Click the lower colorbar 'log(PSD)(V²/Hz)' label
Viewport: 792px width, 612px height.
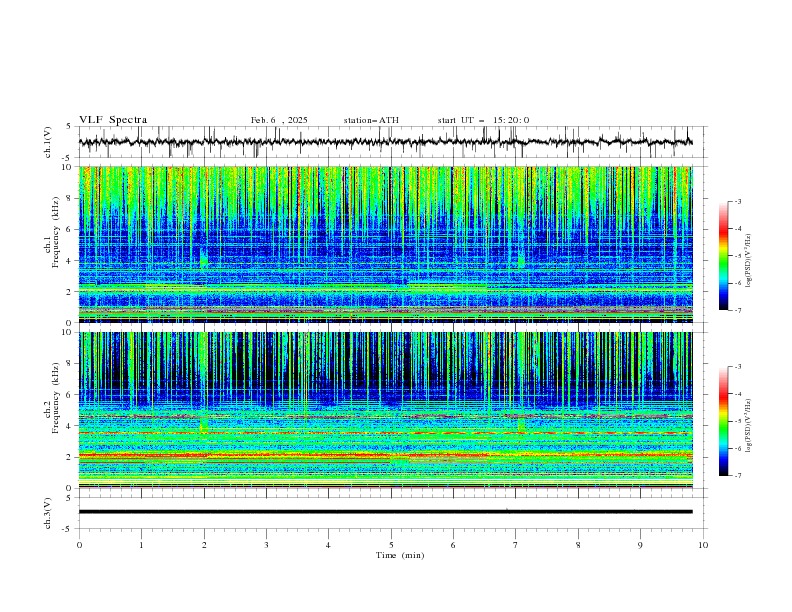(x=748, y=426)
